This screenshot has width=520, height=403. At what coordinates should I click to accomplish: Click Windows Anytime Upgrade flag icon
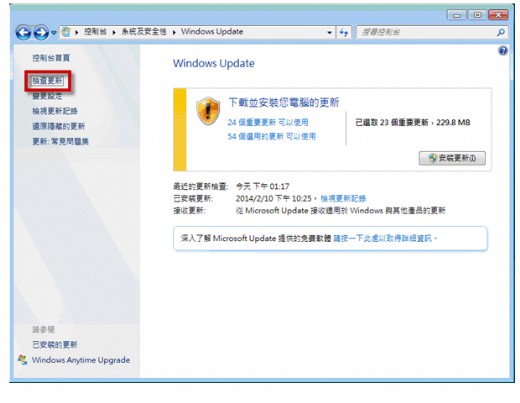[x=23, y=360]
